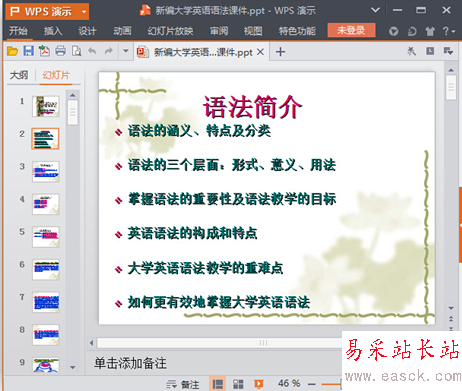462x391 pixels.
Task: Expand the ribbon with the title bar chevron
Action: pos(375,10)
